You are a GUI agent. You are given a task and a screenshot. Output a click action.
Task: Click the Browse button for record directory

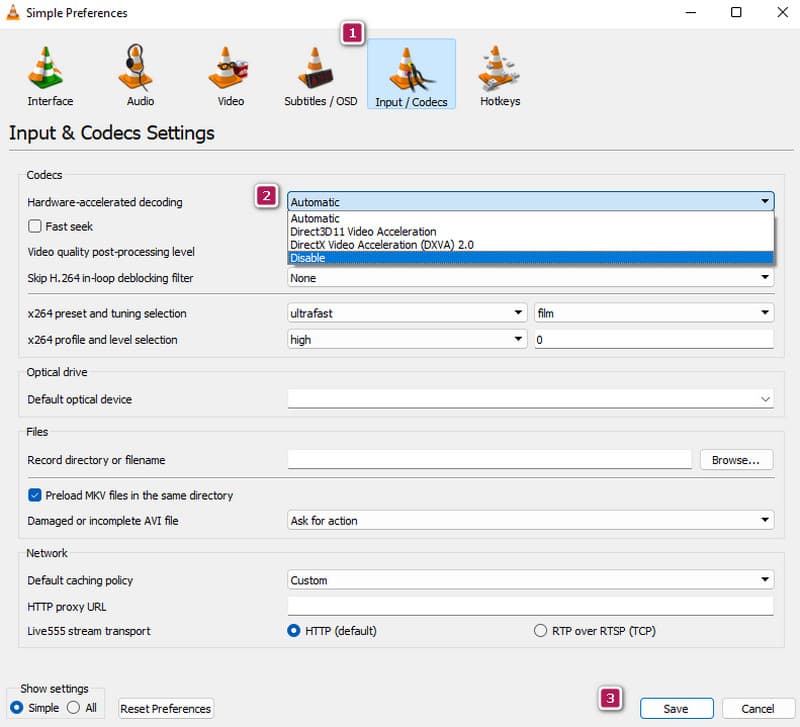coord(736,459)
